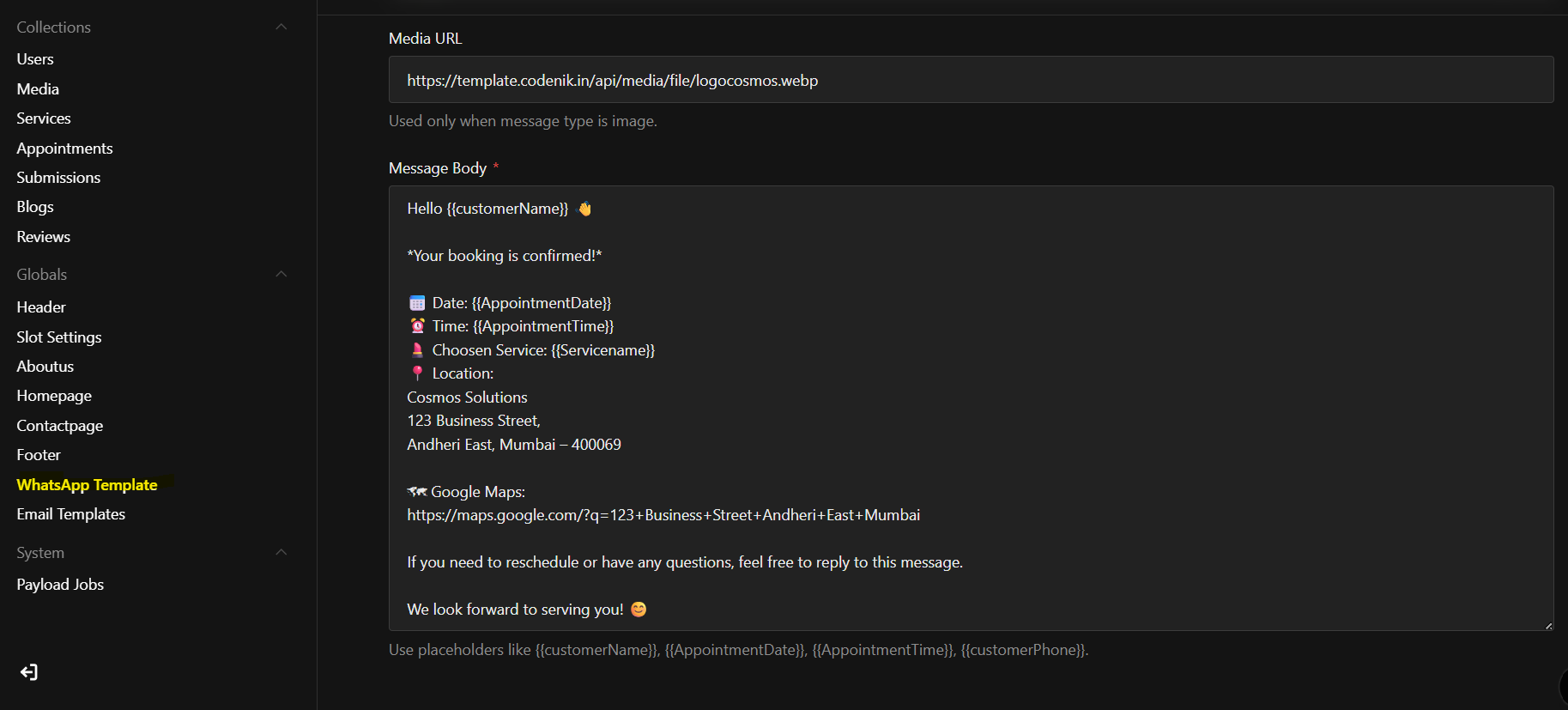The image size is (1568, 710).
Task: Click the Media URL input field
Action: pyautogui.click(x=971, y=81)
